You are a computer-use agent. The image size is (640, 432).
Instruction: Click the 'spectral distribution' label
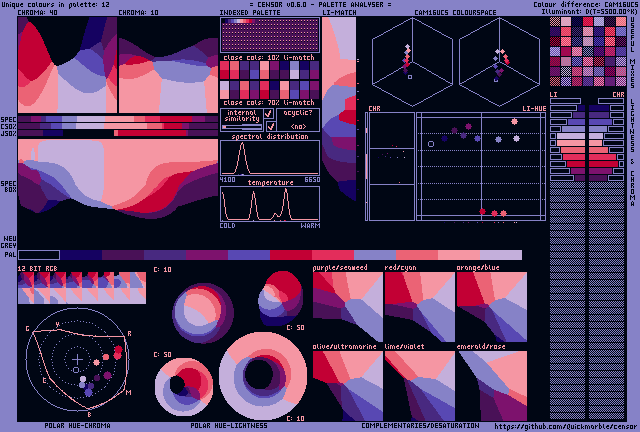pos(270,136)
